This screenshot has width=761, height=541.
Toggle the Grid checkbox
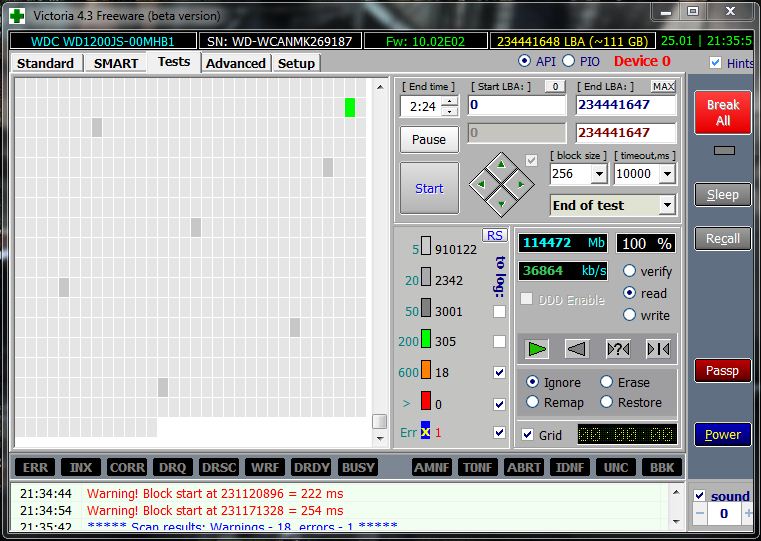pyautogui.click(x=528, y=435)
